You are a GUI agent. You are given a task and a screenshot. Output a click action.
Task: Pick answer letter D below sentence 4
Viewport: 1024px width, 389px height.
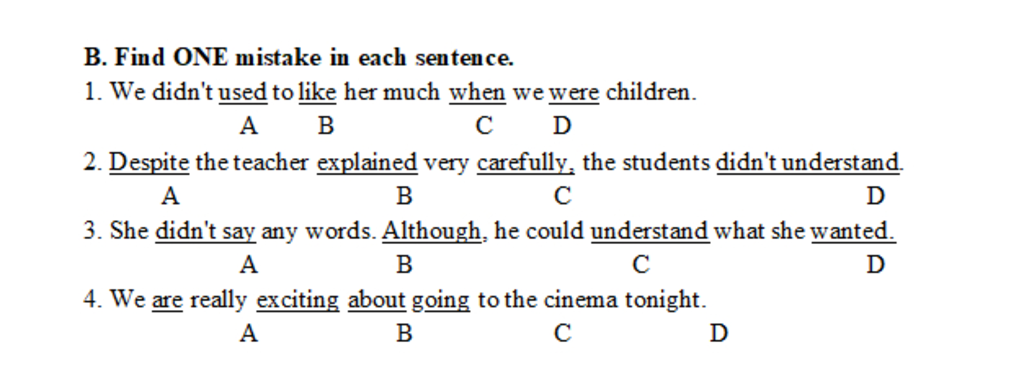718,334
